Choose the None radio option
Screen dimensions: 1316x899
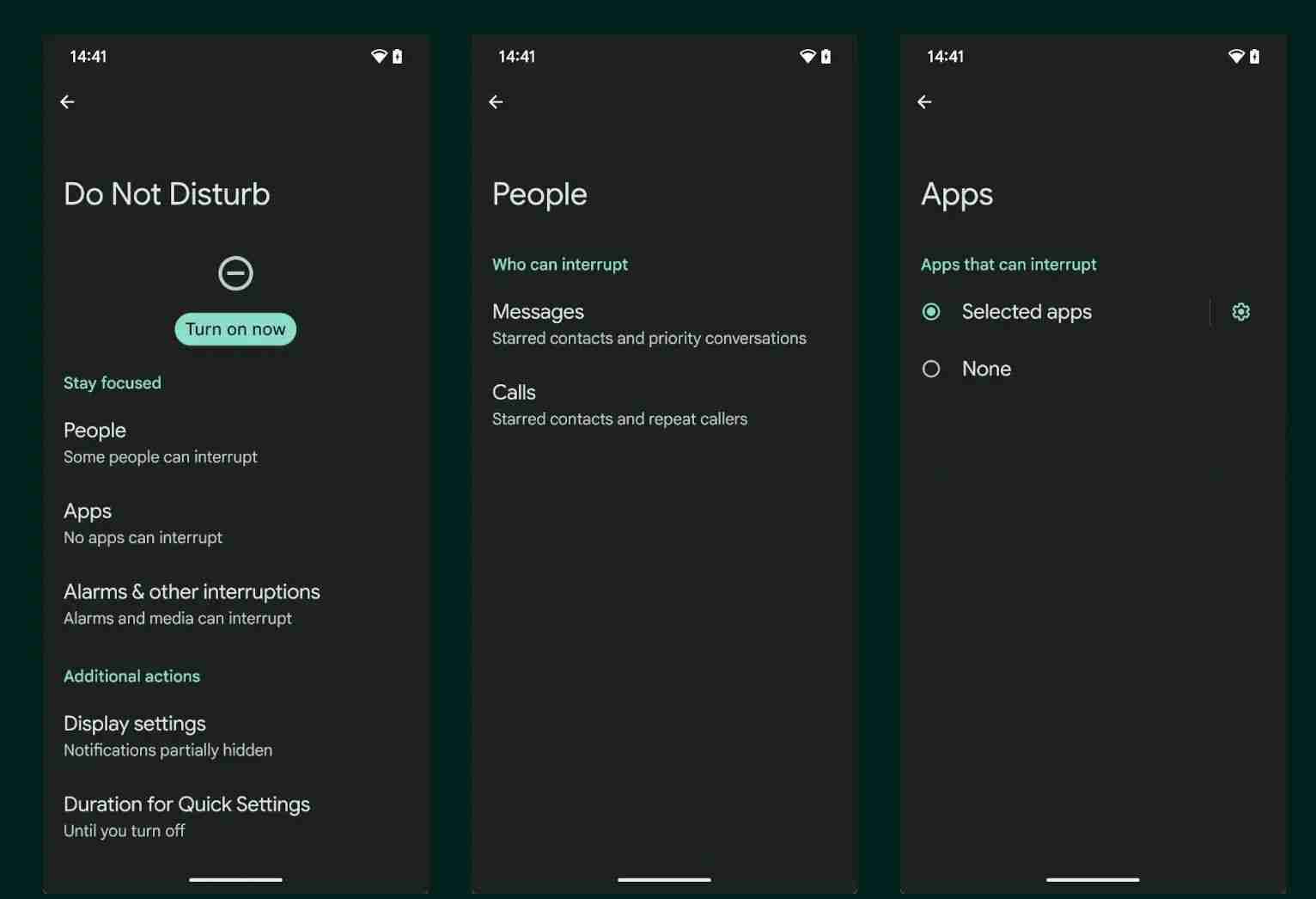[931, 369]
